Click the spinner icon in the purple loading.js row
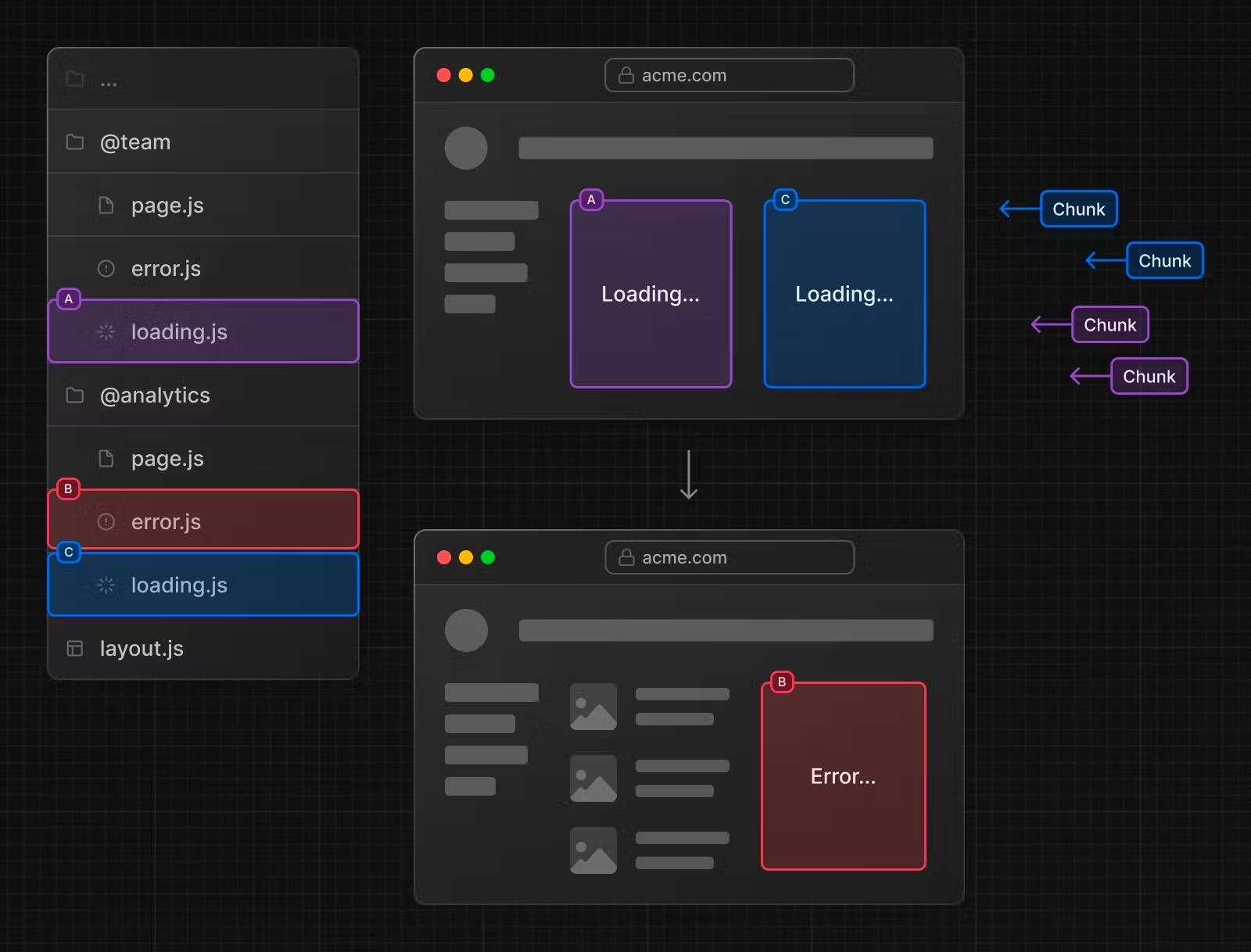 pyautogui.click(x=106, y=332)
